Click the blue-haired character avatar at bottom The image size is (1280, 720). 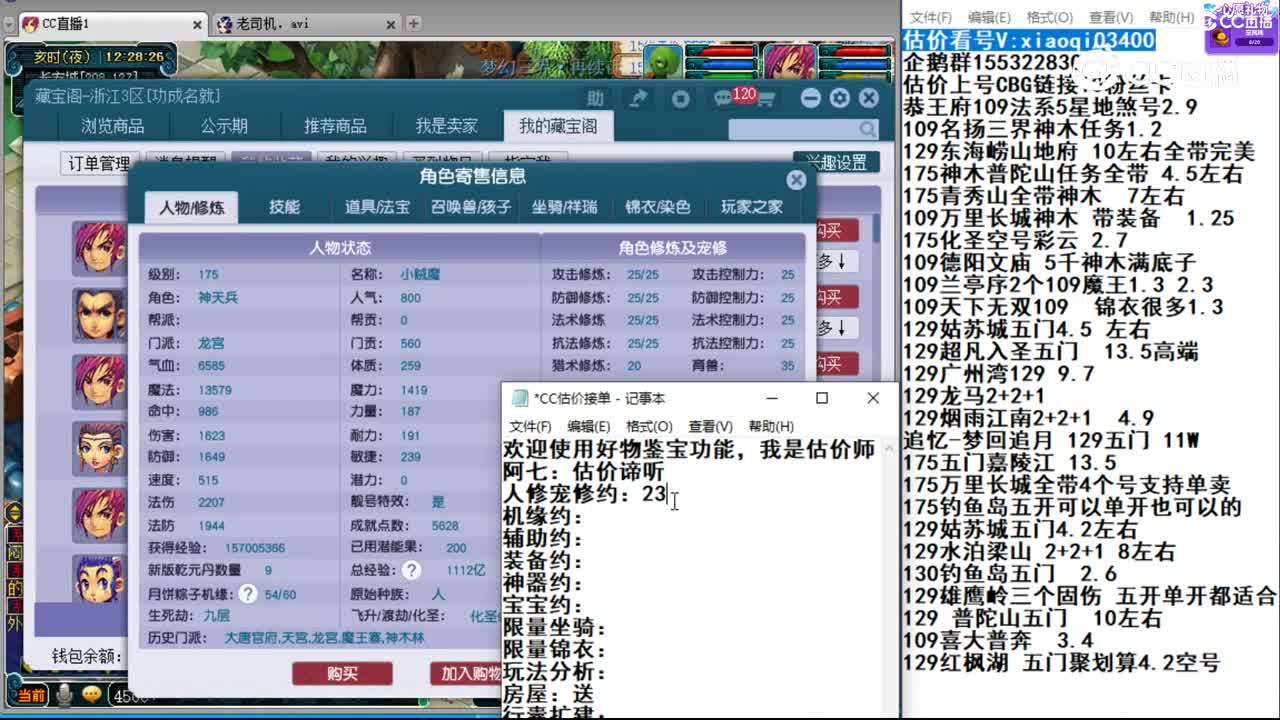[99, 577]
